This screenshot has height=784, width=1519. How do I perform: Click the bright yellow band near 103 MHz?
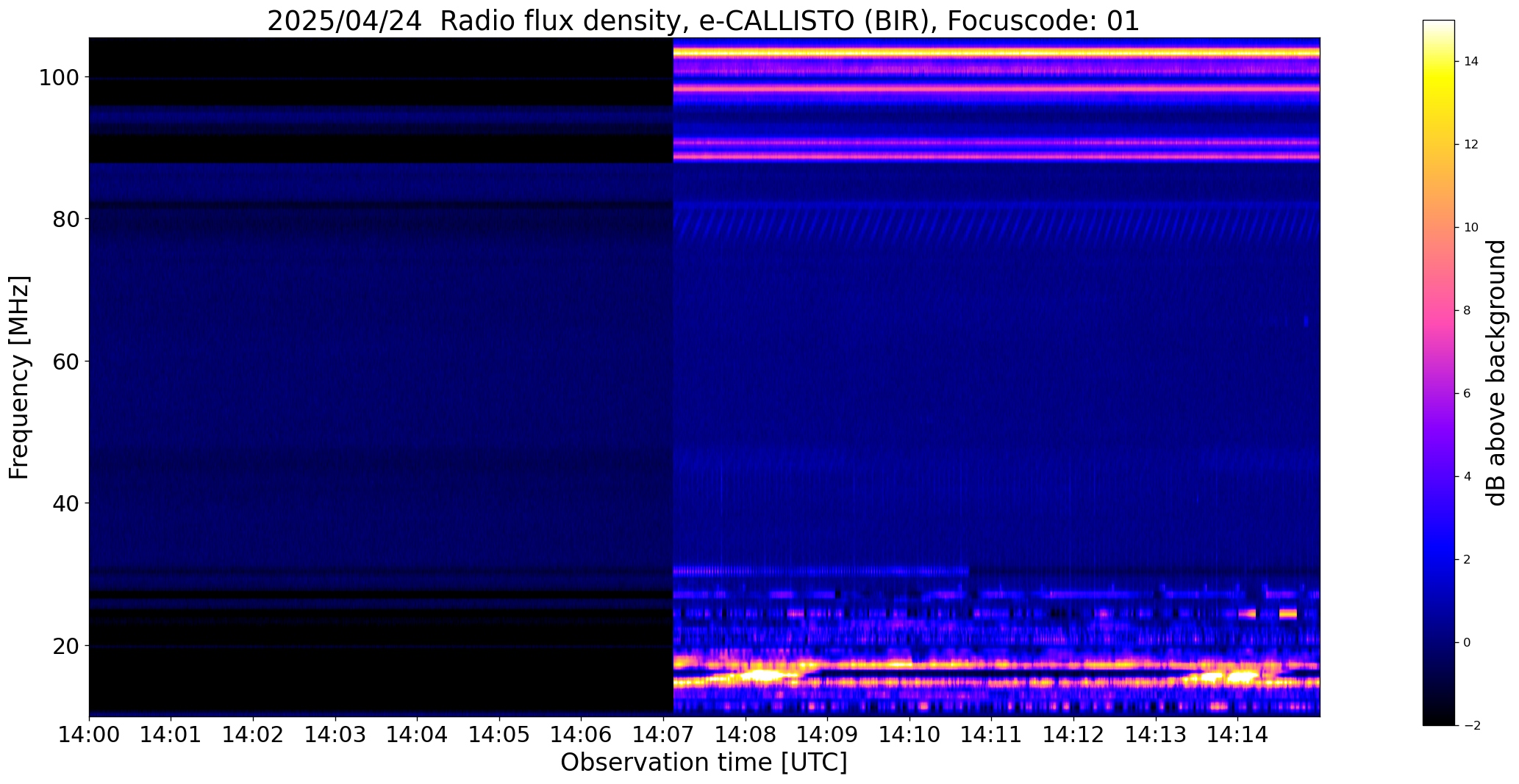(x=996, y=53)
